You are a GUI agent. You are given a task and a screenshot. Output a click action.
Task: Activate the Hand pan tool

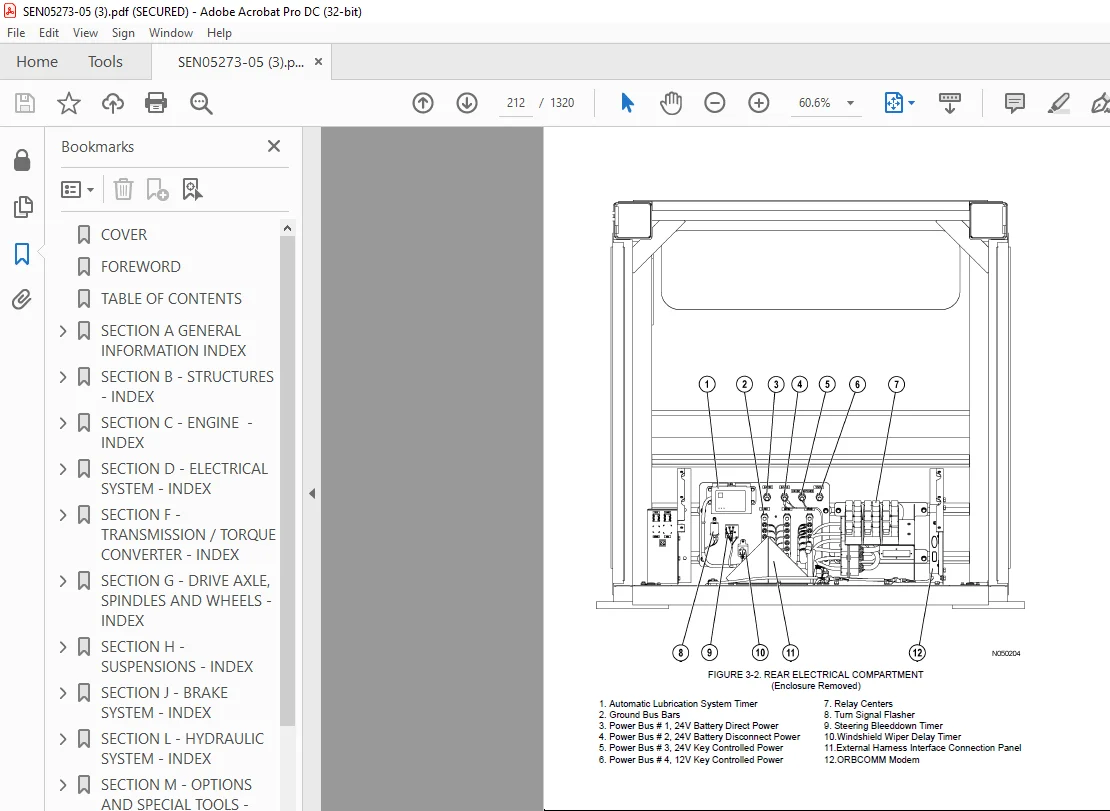click(670, 103)
